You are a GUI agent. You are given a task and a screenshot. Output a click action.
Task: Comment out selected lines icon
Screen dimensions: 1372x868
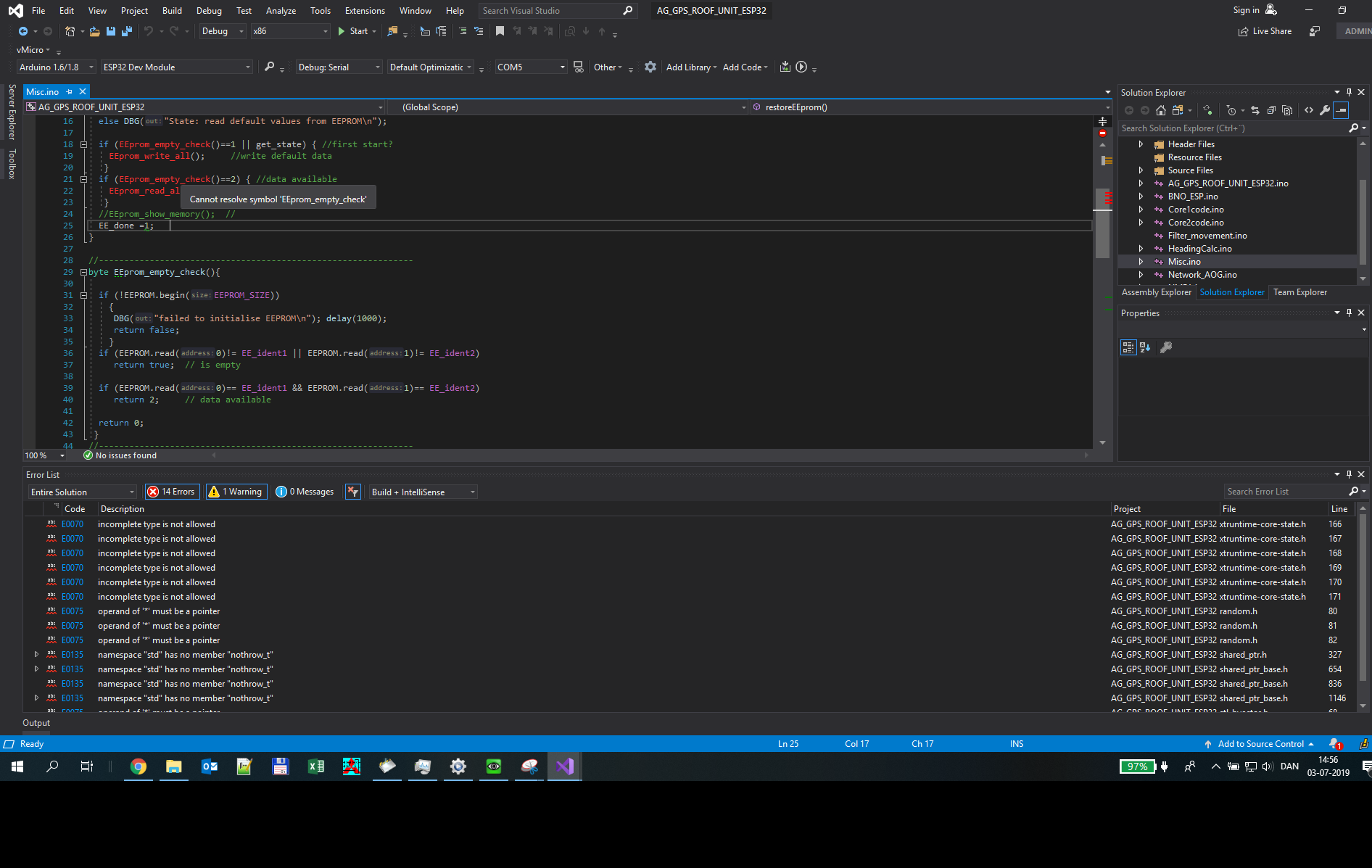[x=463, y=31]
